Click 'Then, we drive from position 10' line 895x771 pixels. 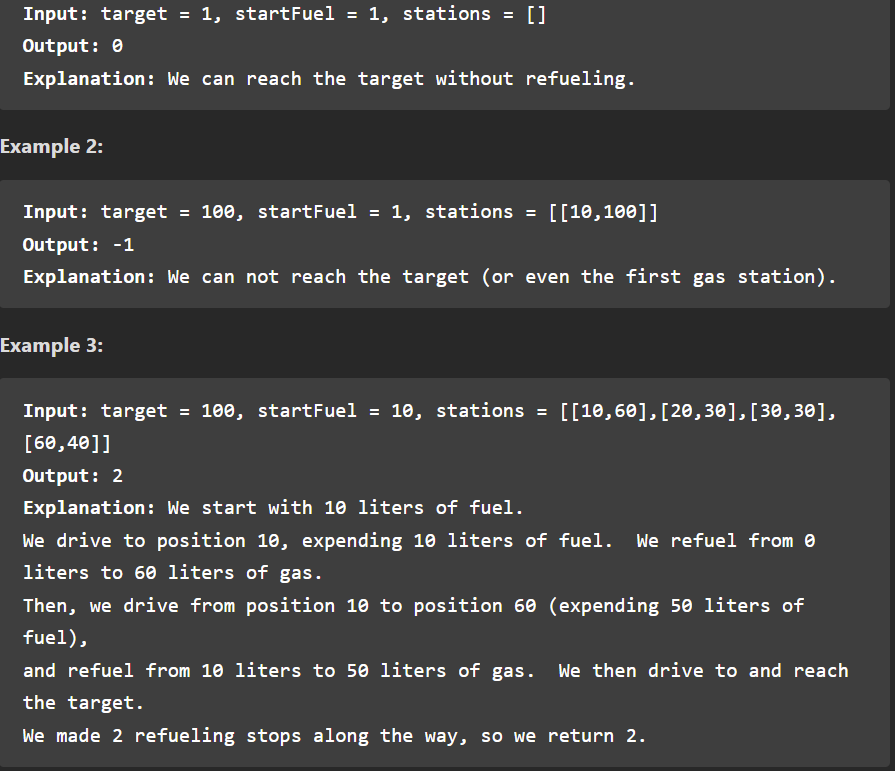point(413,606)
